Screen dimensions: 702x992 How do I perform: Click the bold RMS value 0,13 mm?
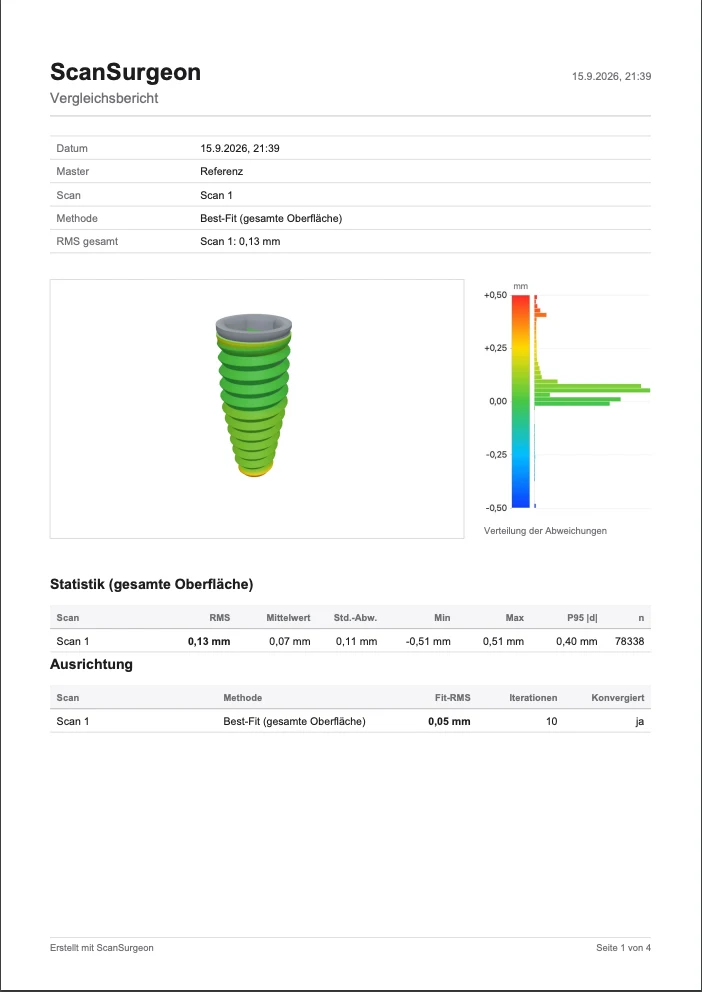point(209,642)
